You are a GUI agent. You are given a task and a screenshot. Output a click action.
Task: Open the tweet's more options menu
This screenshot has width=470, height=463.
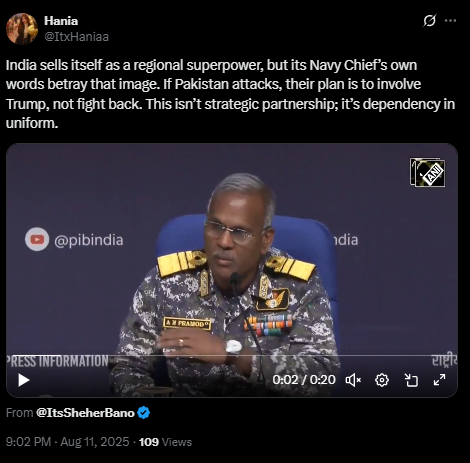tap(450, 21)
